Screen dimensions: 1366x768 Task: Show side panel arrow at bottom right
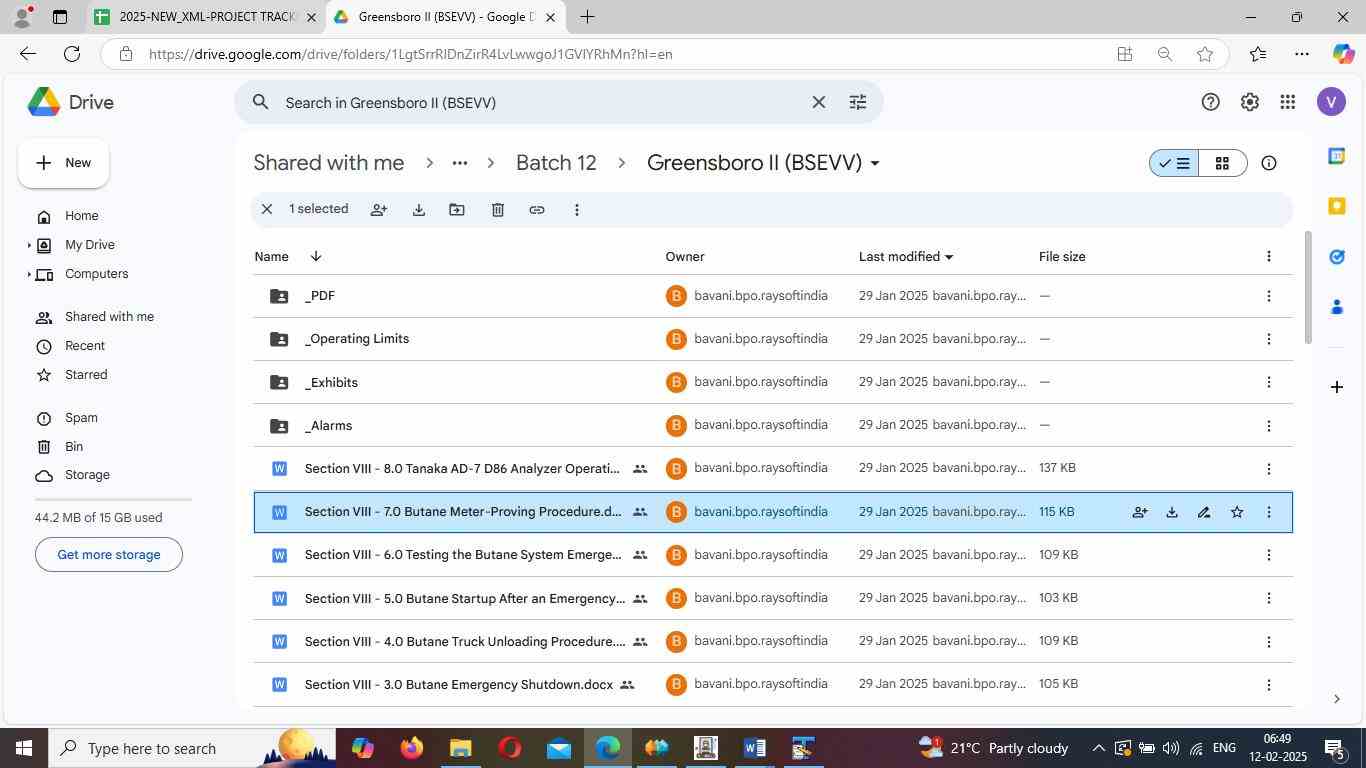tap(1337, 699)
